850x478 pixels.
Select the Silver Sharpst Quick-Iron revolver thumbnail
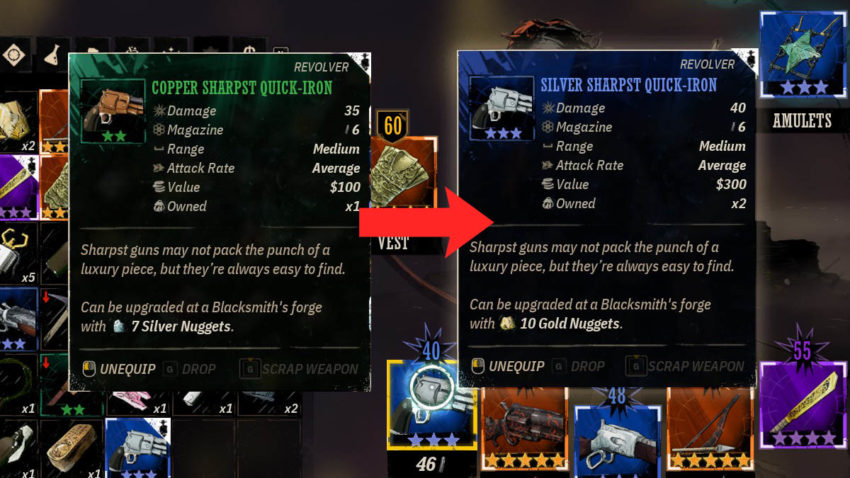click(502, 108)
